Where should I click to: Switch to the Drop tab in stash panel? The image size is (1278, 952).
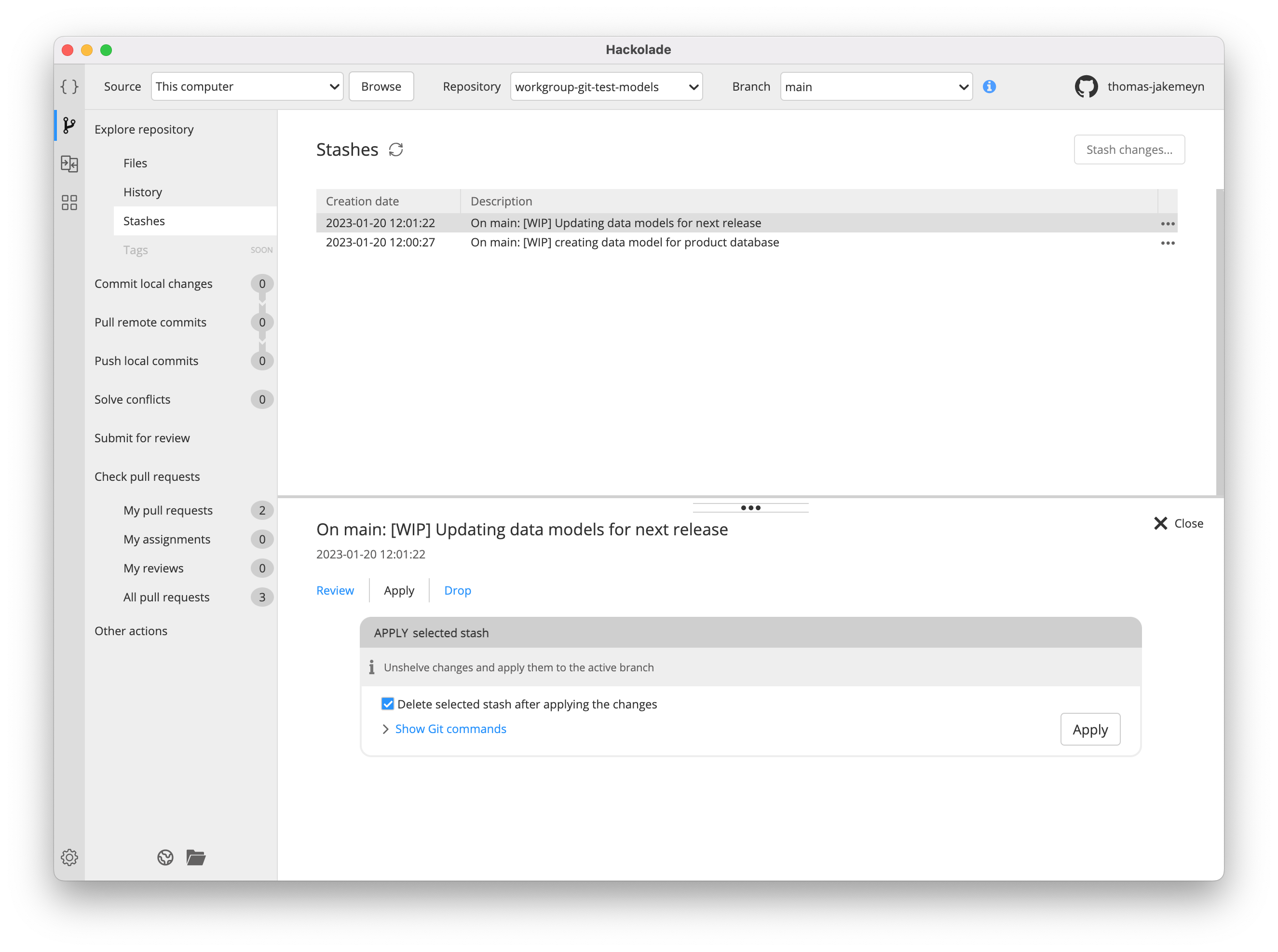[457, 590]
